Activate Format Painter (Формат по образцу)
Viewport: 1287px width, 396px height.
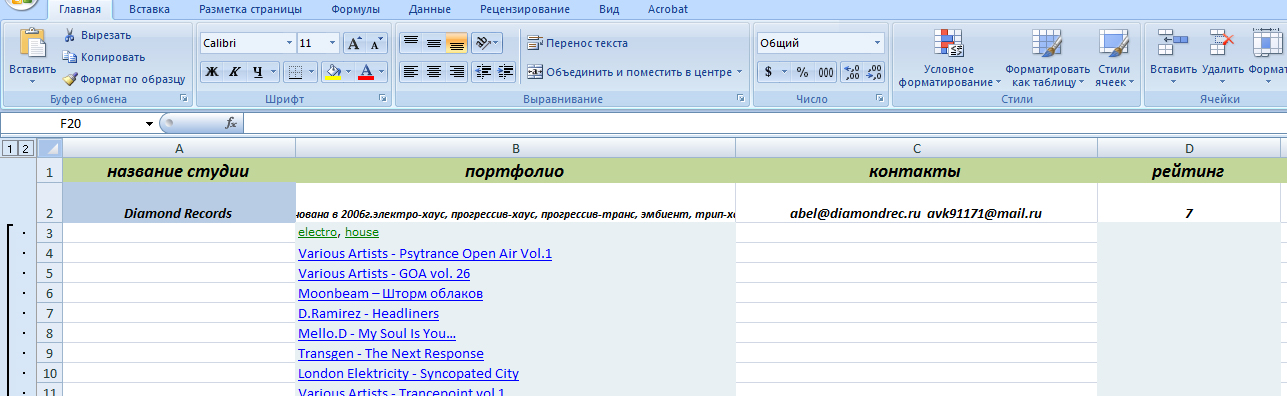(124, 79)
